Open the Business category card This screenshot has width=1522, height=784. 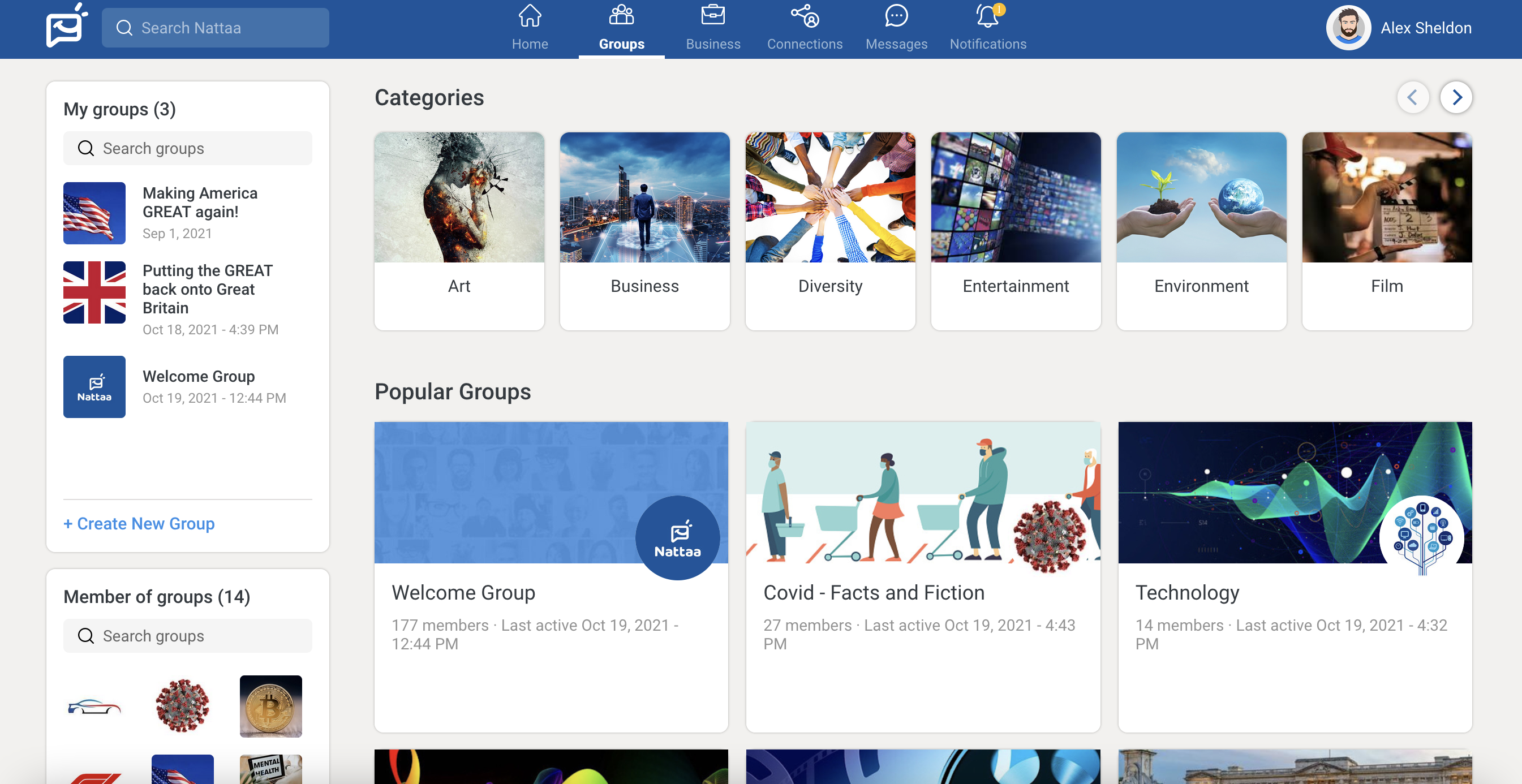pyautogui.click(x=644, y=231)
